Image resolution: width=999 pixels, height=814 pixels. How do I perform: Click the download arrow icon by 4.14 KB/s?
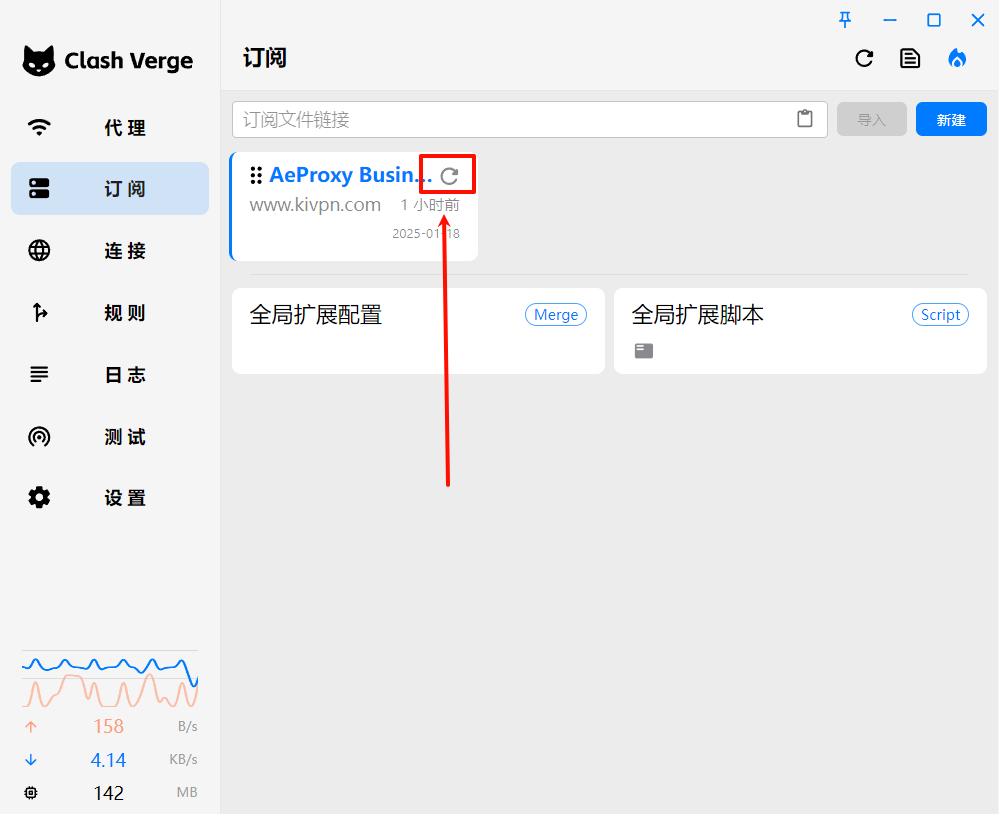tap(31, 760)
